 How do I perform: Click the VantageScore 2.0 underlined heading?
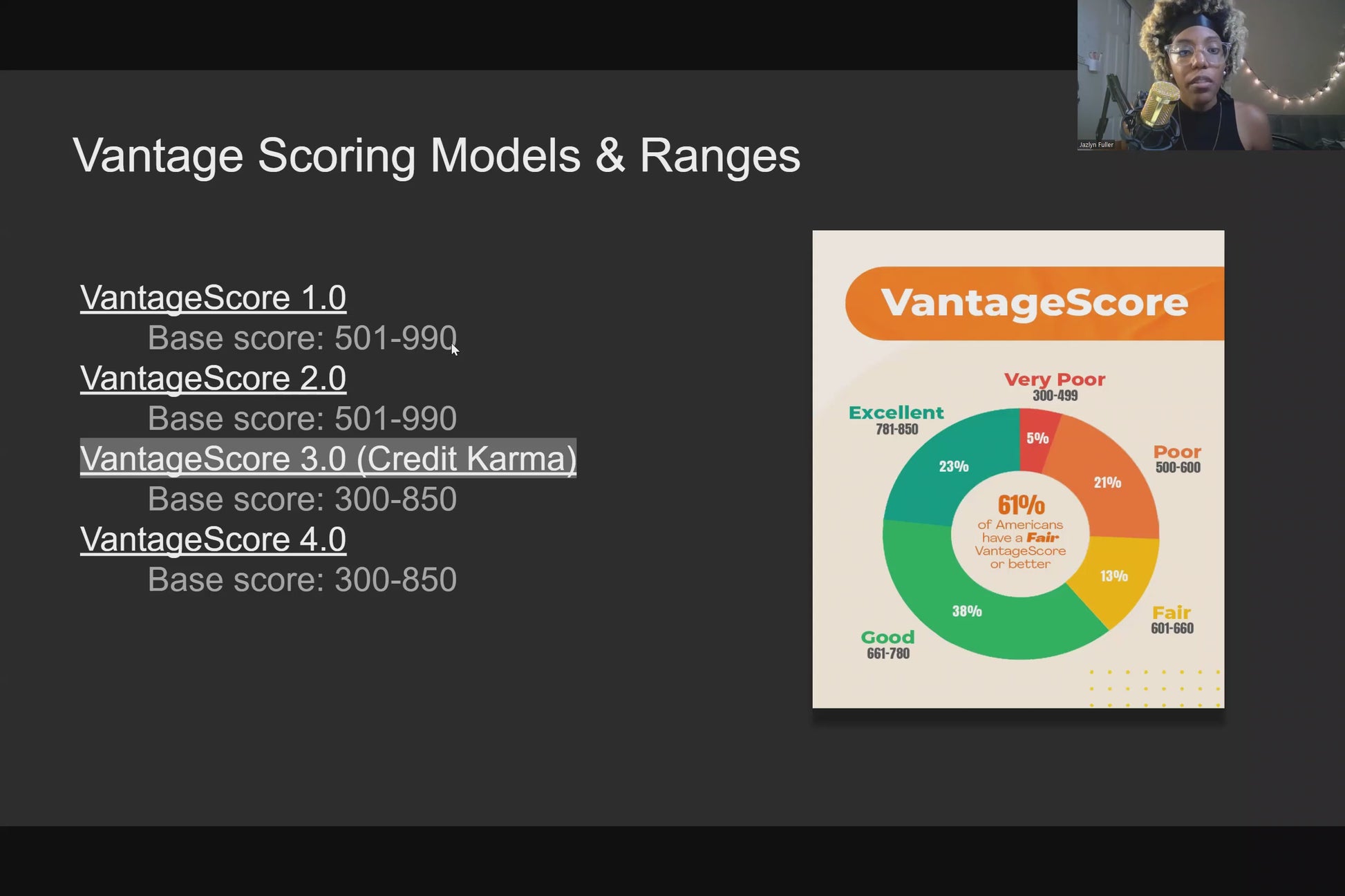[x=213, y=379]
